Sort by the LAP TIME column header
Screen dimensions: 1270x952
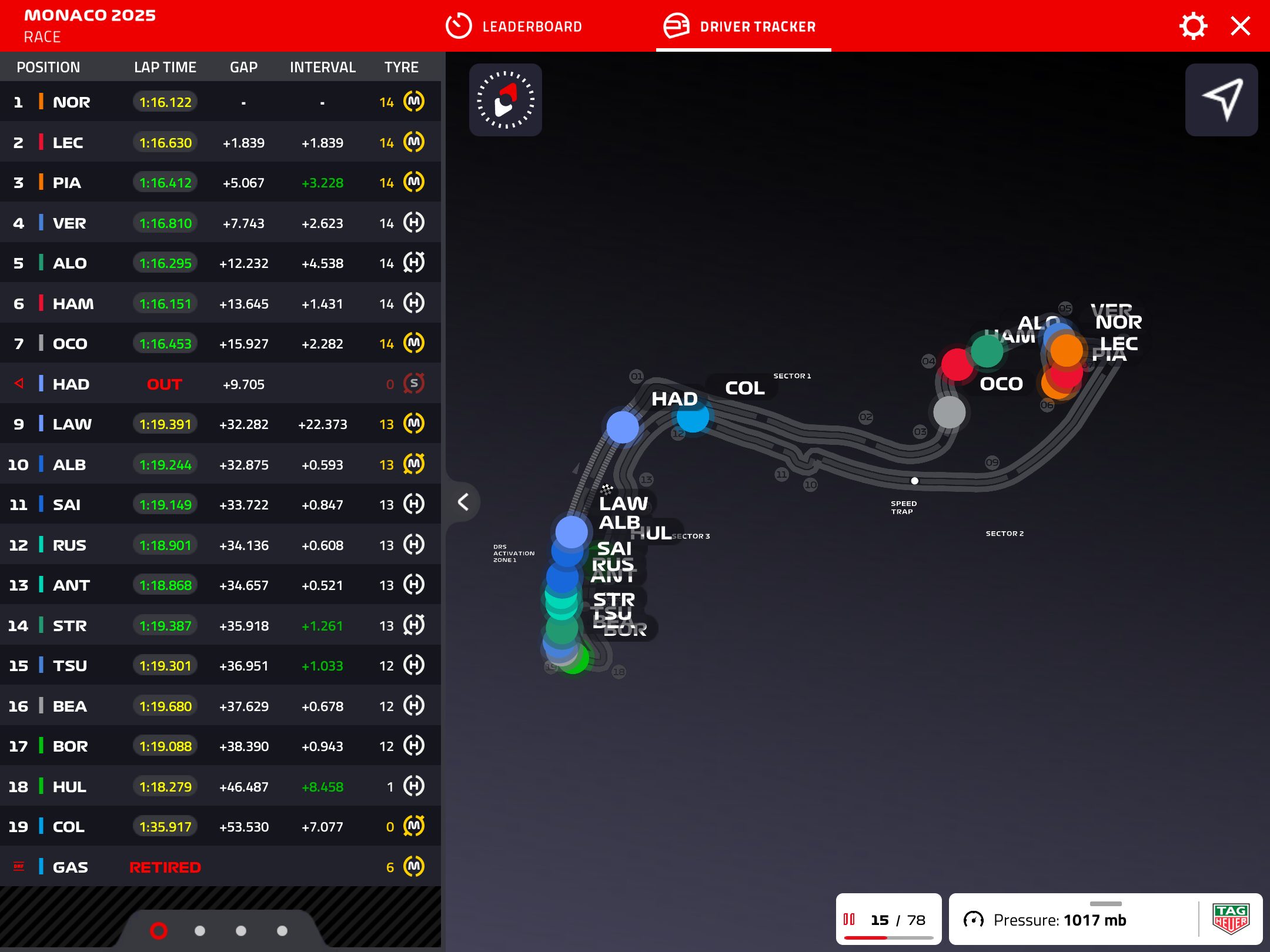165,67
